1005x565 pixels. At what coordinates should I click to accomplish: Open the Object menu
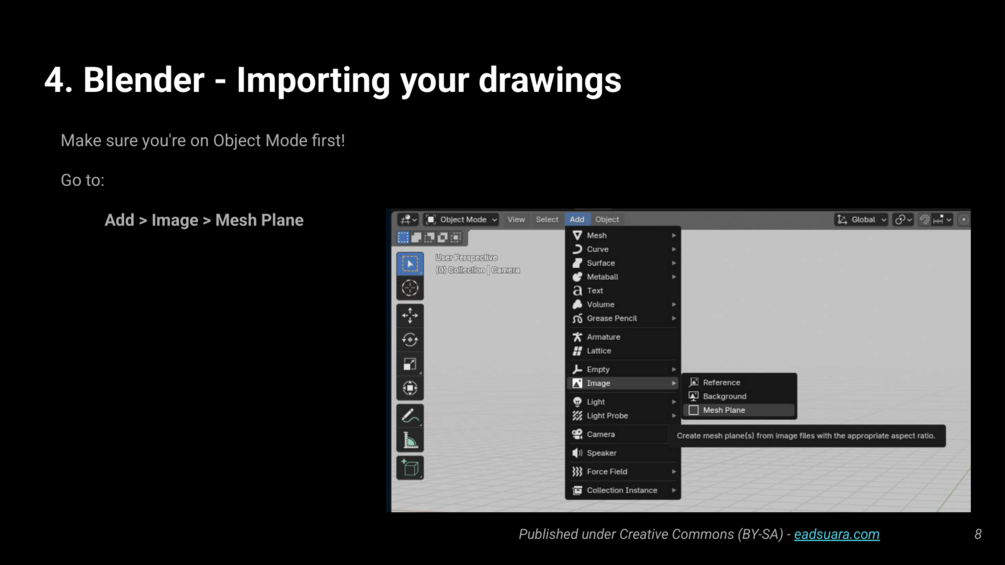(607, 220)
